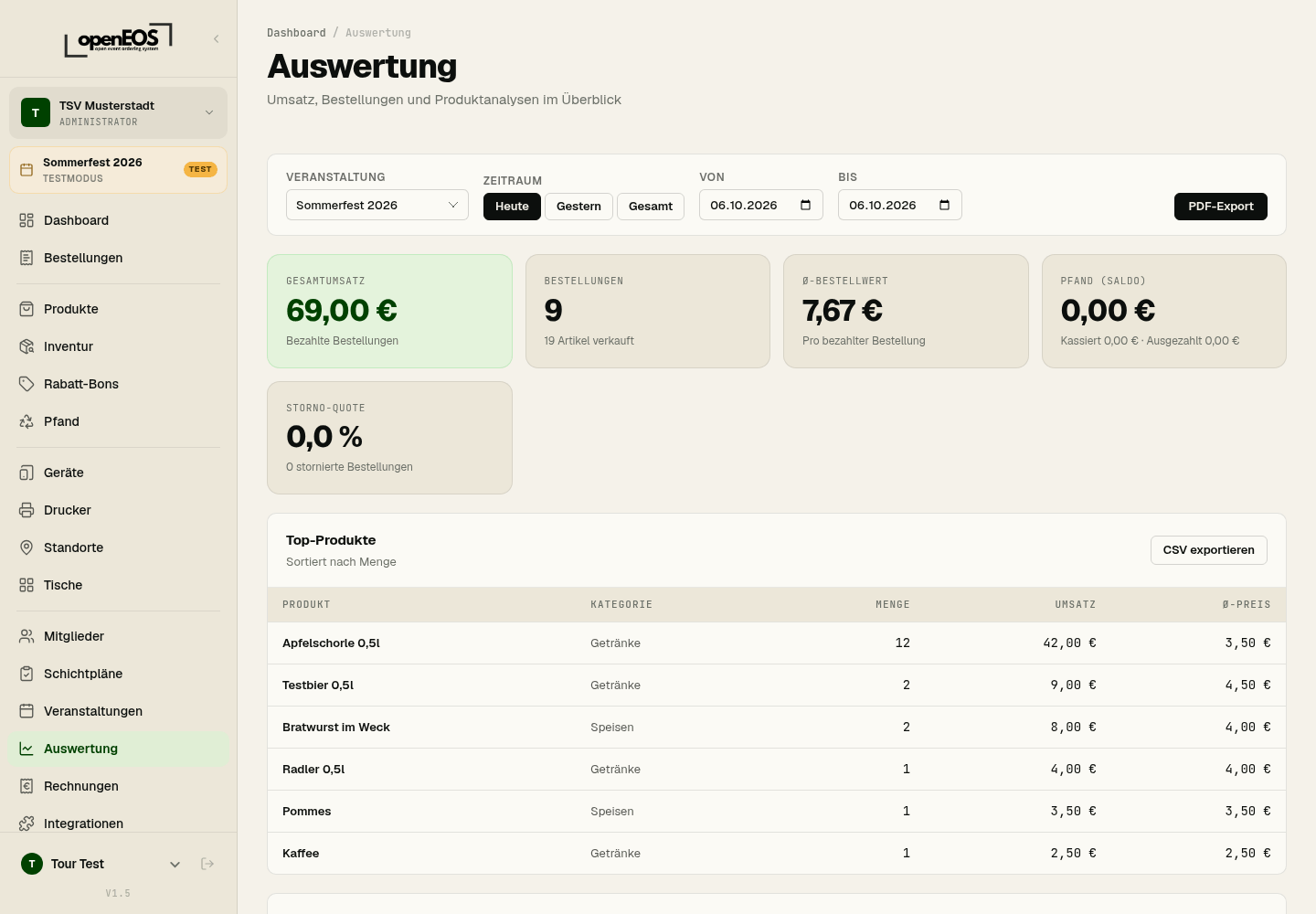Expand the TSV Musterstadt organization switcher
This screenshot has height=914, width=1316.
click(118, 112)
